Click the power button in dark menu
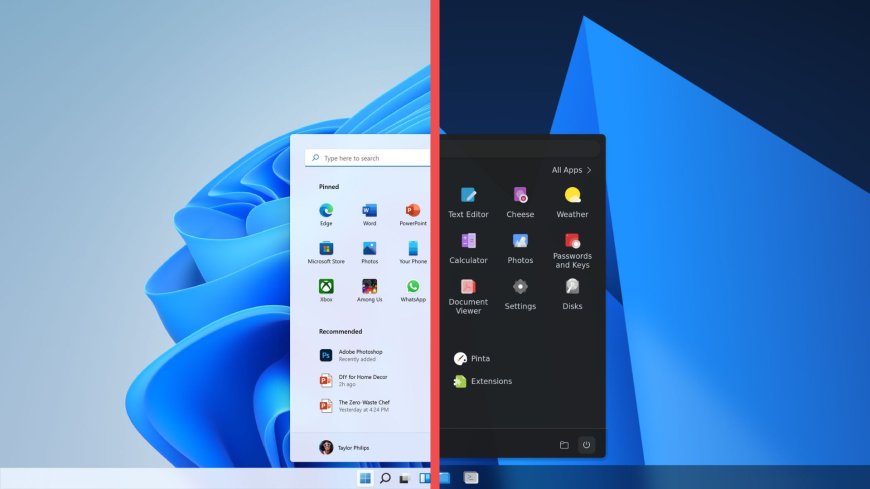This screenshot has width=870, height=489. [586, 445]
